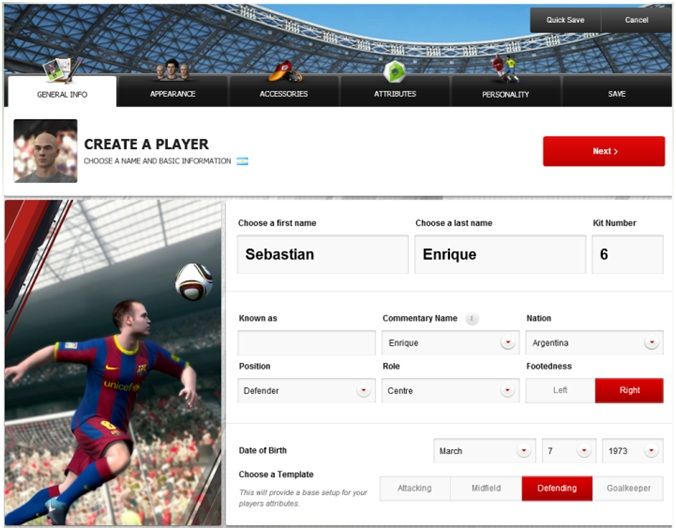Open the birth month dropdown showing March
Image resolution: width=676 pixels, height=530 pixels.
pyautogui.click(x=485, y=451)
